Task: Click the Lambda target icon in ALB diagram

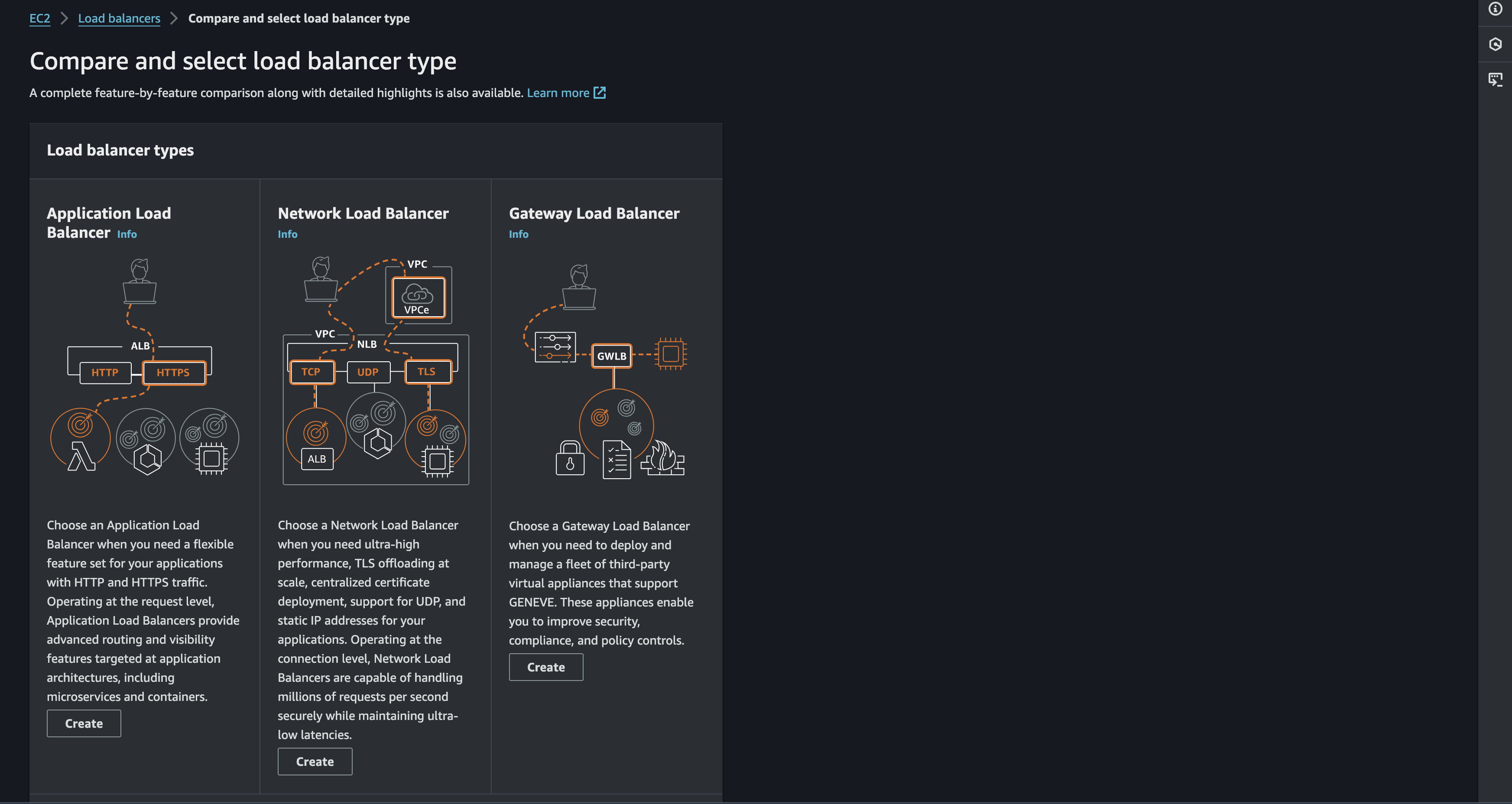Action: (x=81, y=456)
